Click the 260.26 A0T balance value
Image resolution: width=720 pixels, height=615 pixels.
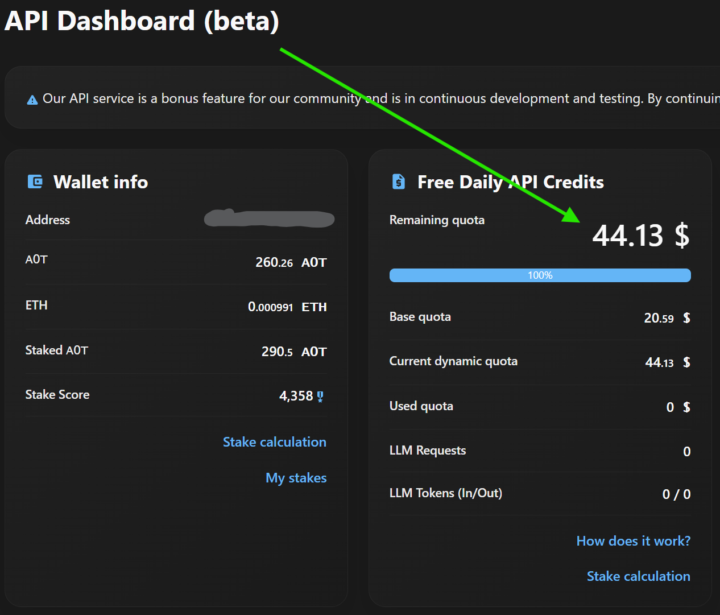(x=291, y=262)
